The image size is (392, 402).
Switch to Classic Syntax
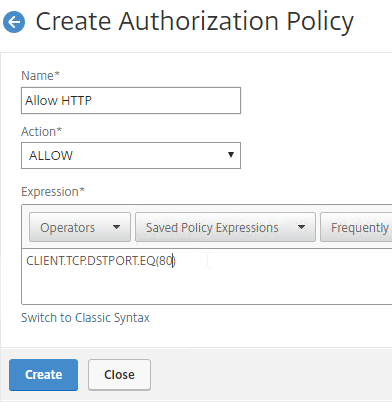[x=85, y=318]
